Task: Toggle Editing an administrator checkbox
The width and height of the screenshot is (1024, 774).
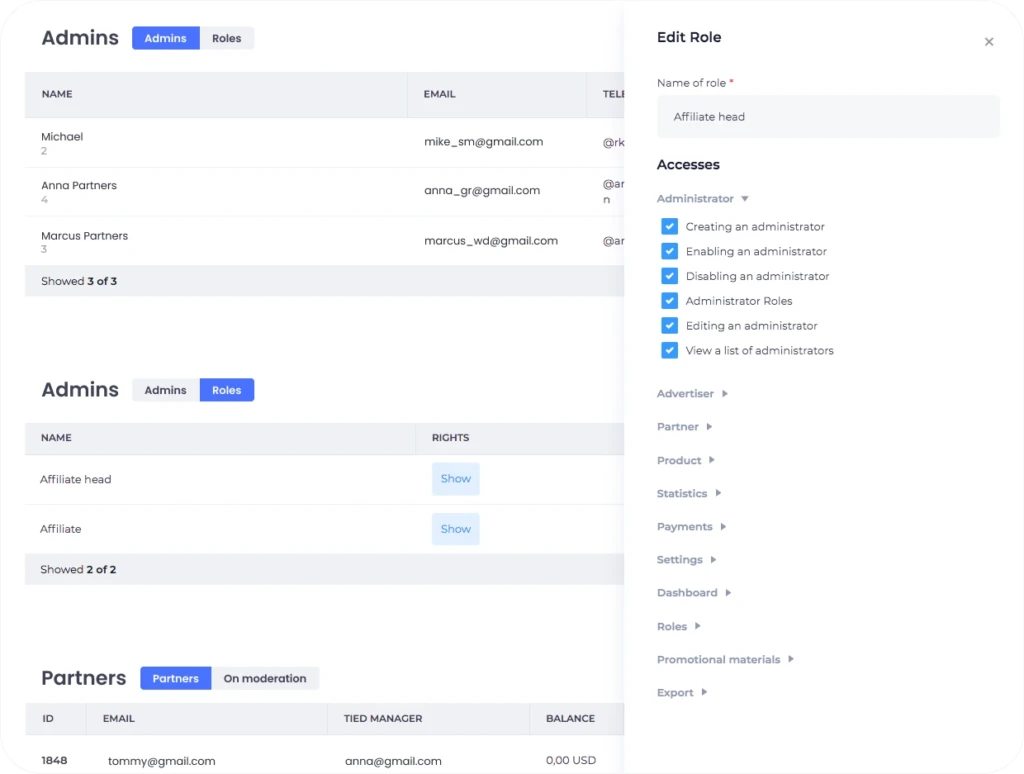Action: (x=669, y=326)
